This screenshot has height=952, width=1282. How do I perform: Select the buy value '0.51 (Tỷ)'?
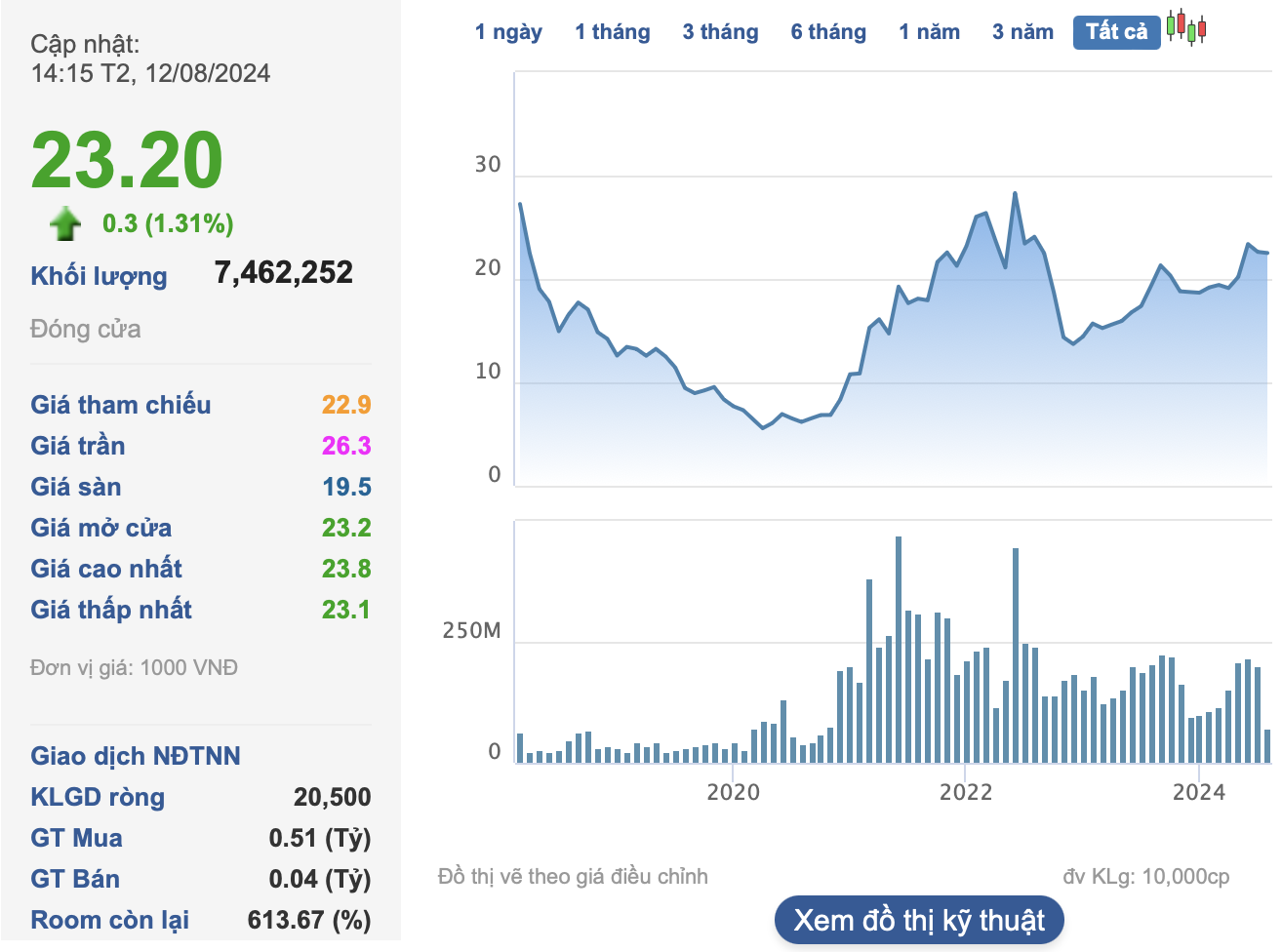(x=320, y=838)
